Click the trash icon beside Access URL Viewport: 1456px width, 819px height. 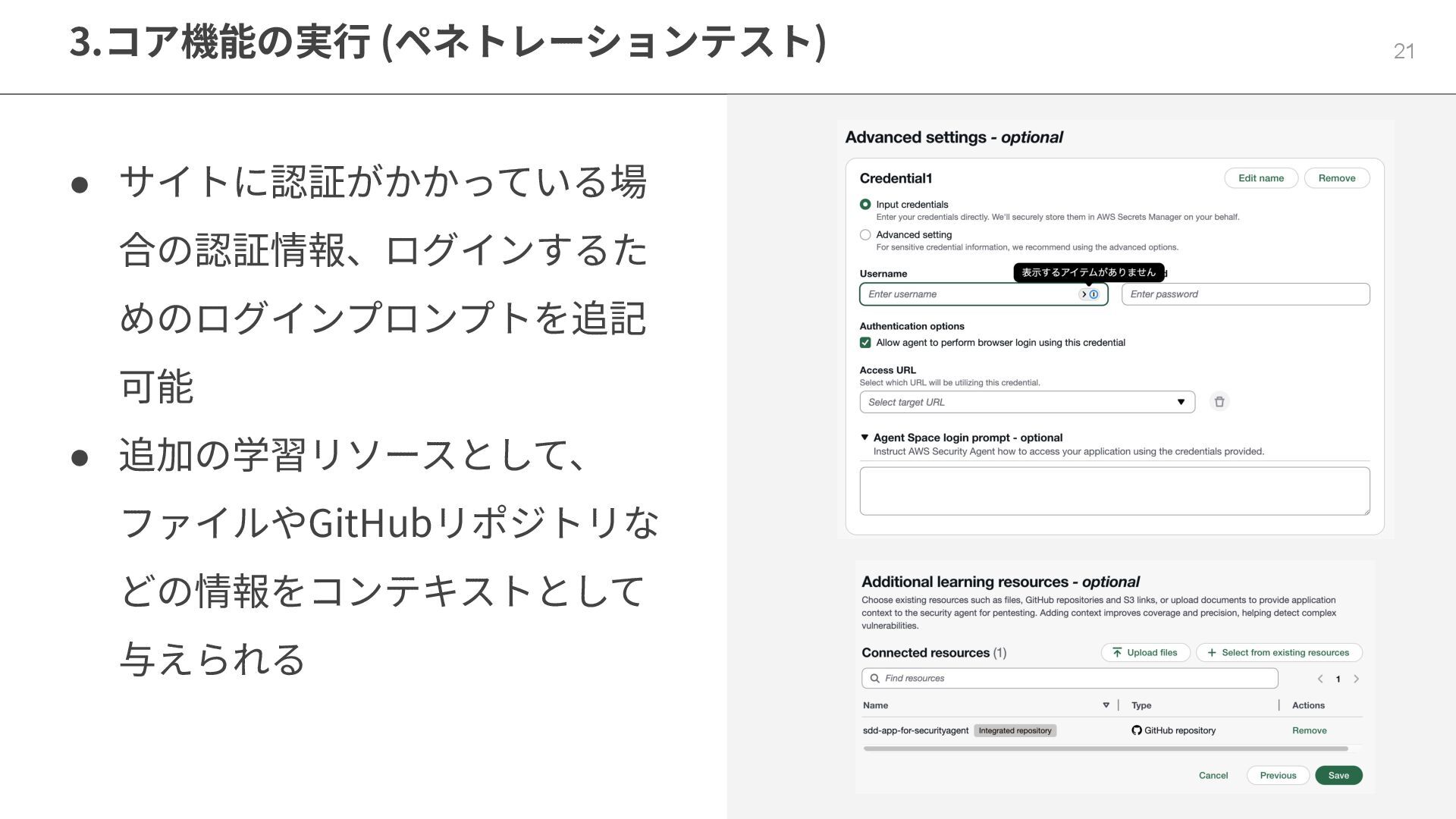pyautogui.click(x=1219, y=402)
